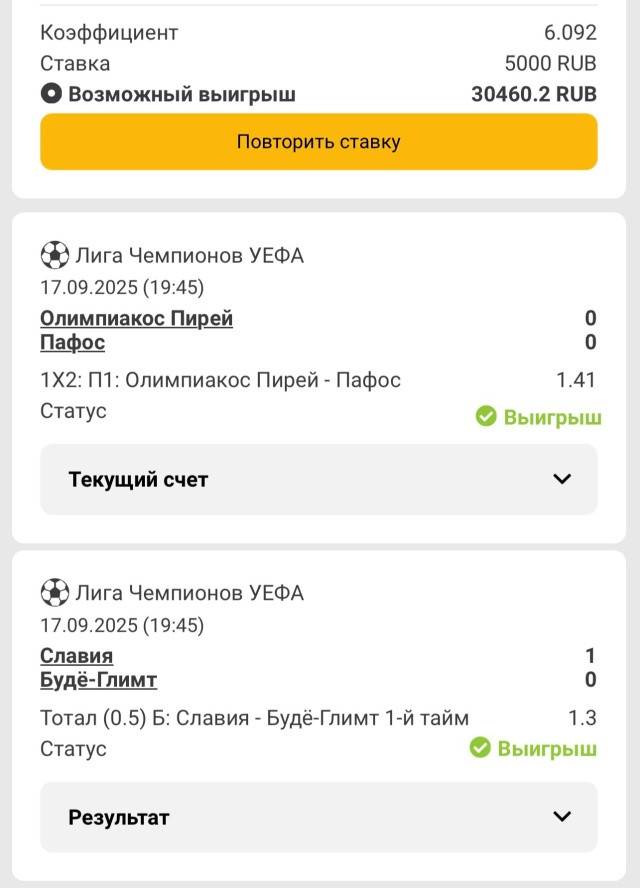Click chevron arrow in Текущий счет row
This screenshot has height=888, width=640.
point(562,479)
